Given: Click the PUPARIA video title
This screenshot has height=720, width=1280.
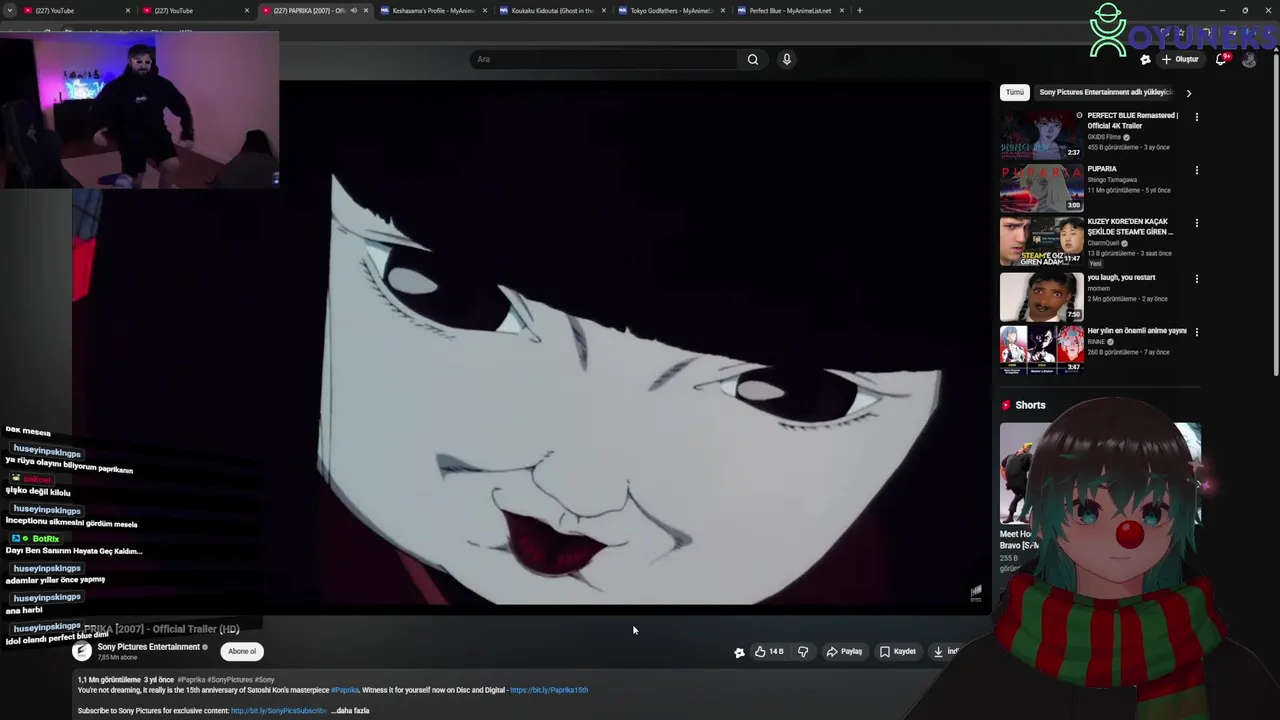Looking at the screenshot, I should pyautogui.click(x=1102, y=169).
